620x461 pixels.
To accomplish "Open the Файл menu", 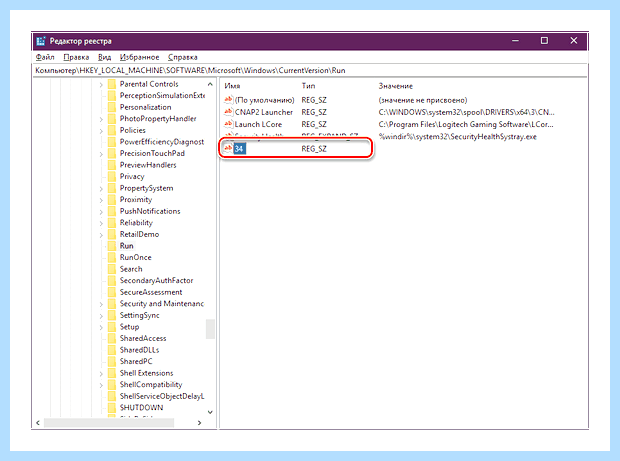I will 45,57.
